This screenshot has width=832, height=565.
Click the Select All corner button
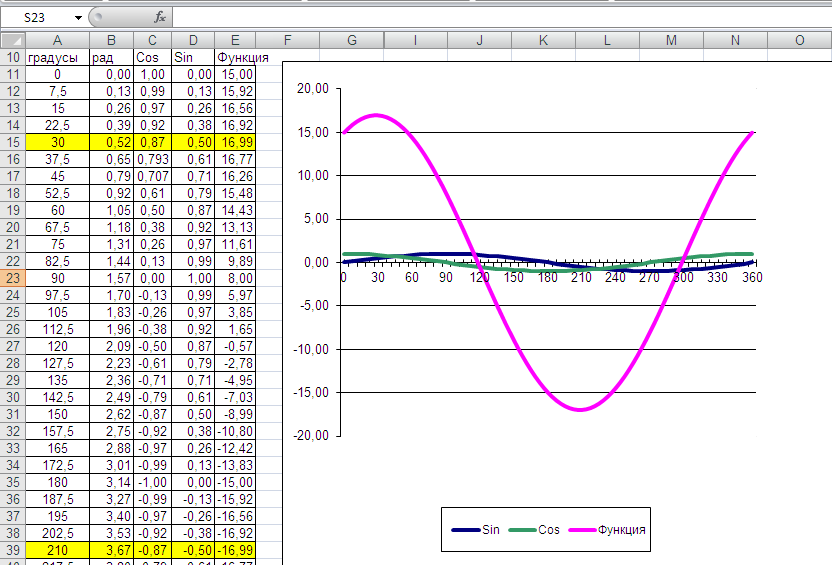(x=13, y=40)
